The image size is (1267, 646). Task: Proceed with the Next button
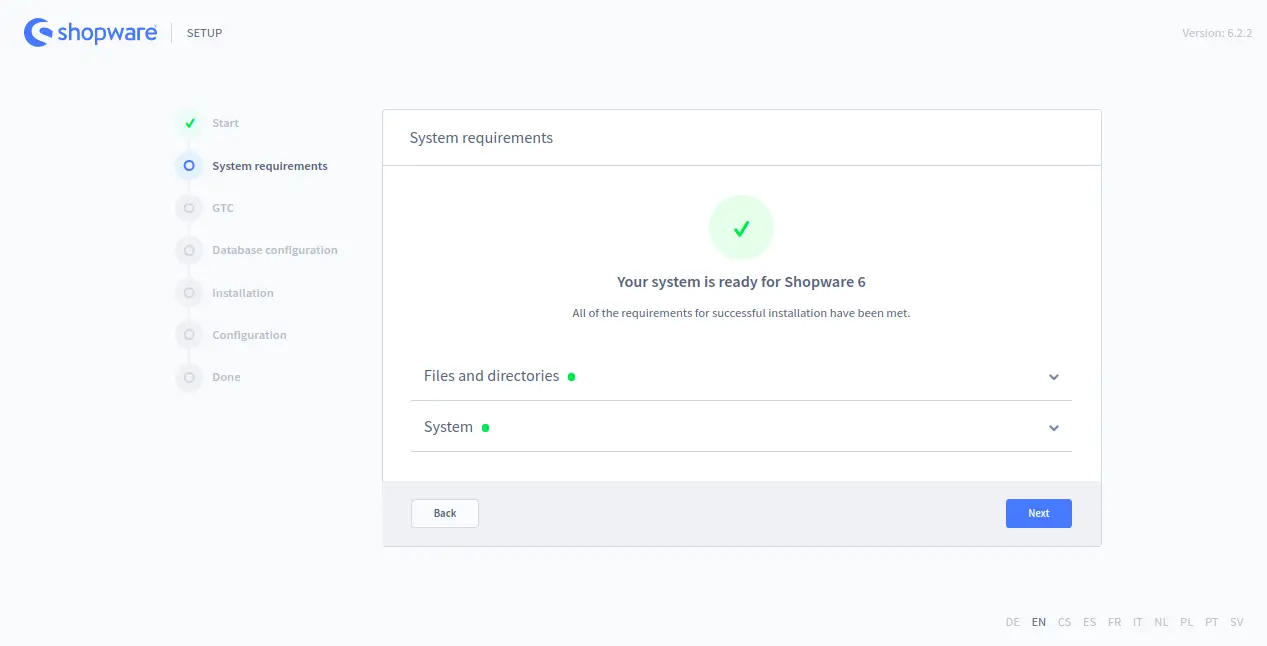[1039, 513]
